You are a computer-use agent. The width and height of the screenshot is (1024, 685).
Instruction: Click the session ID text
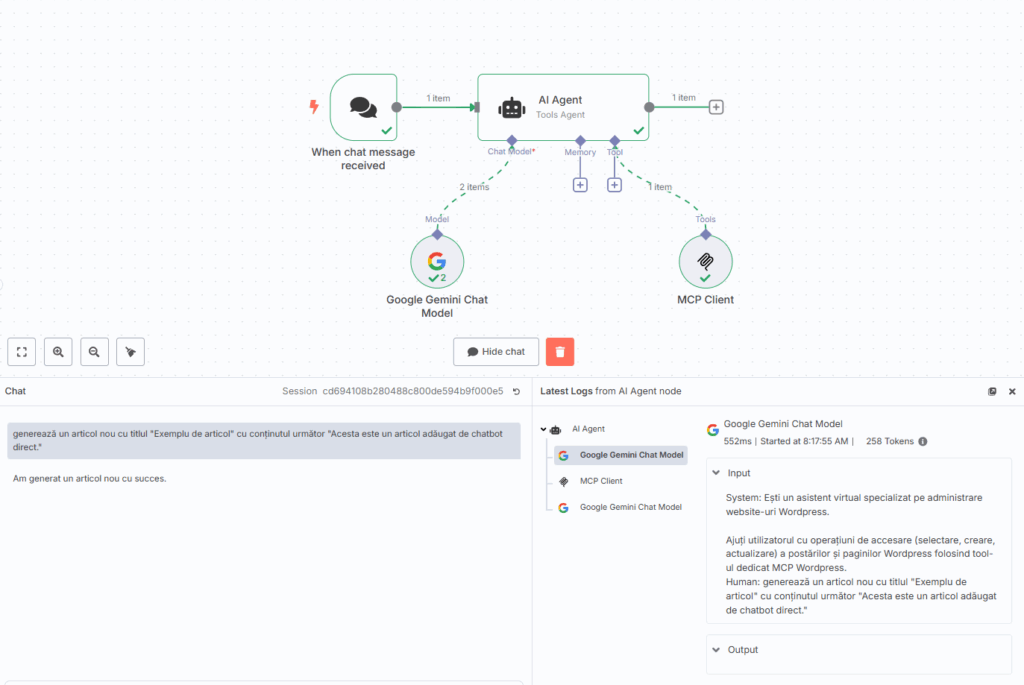[413, 391]
